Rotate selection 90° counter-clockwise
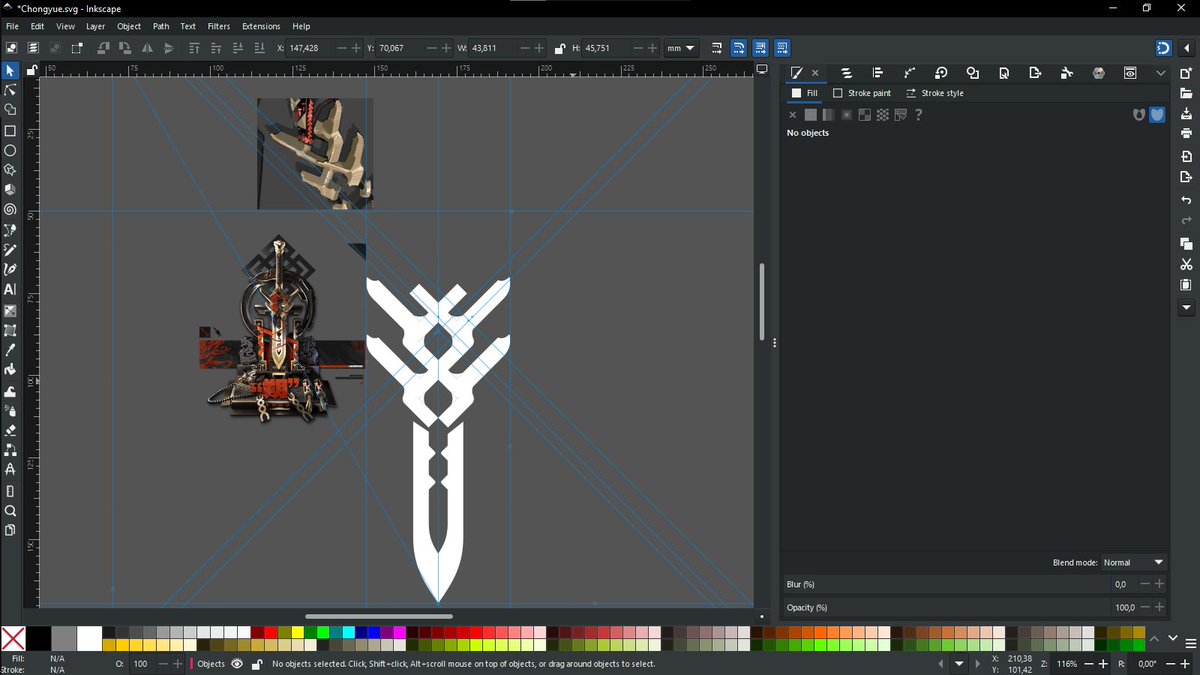 pos(103,48)
